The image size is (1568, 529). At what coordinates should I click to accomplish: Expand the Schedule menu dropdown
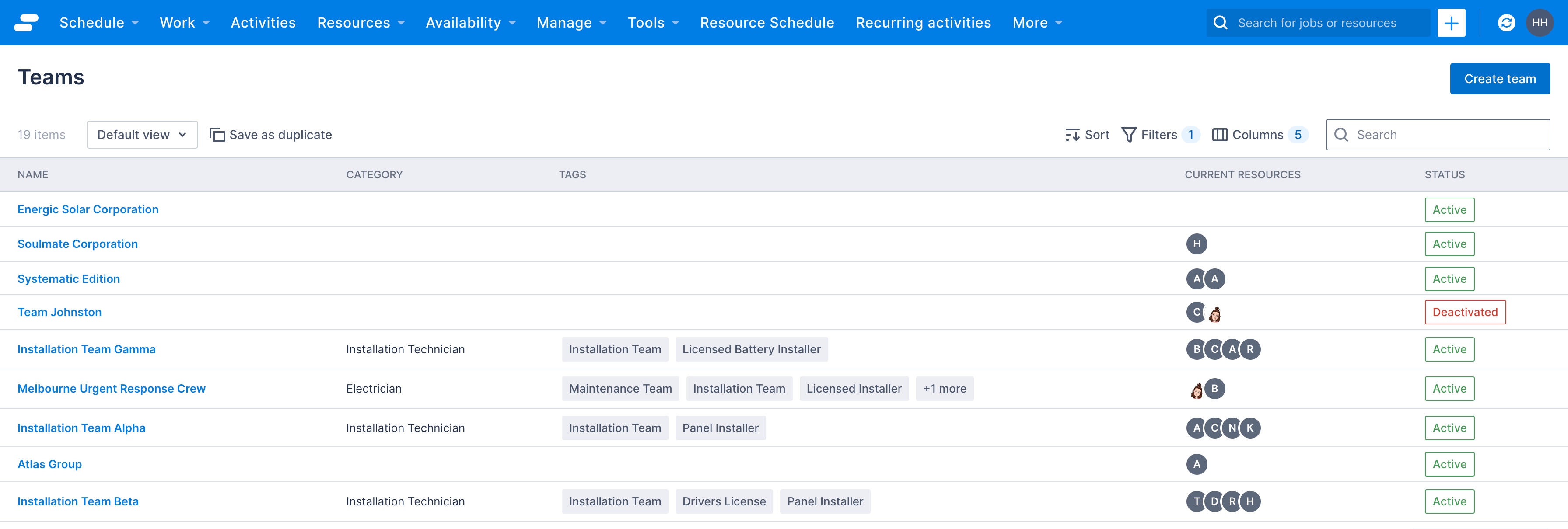[99, 22]
